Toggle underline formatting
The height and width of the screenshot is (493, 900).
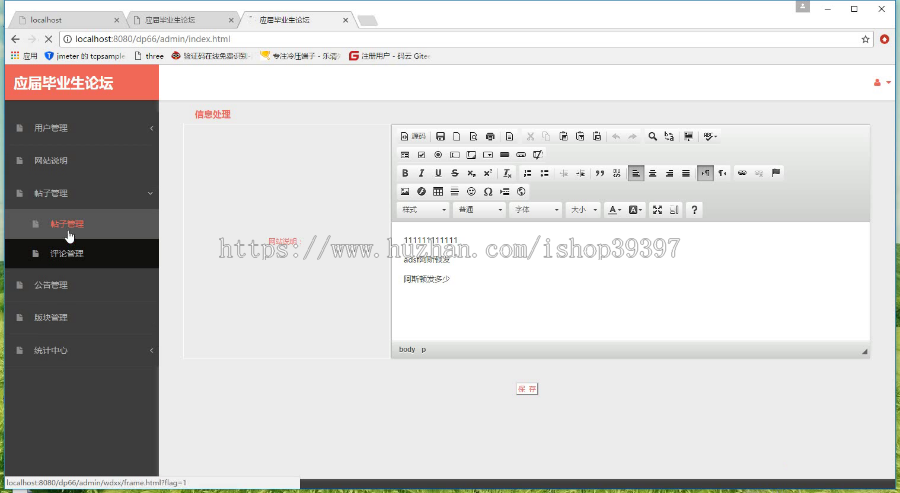438,173
